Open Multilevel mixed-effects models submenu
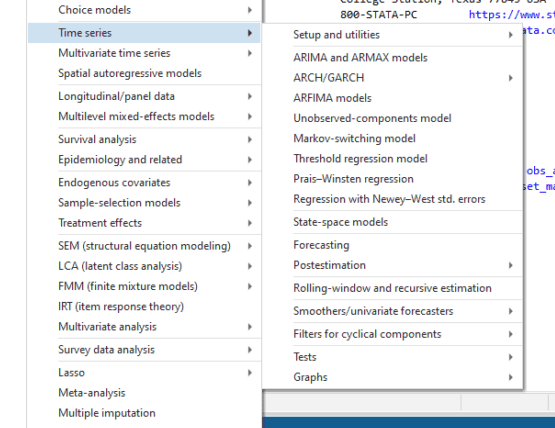The image size is (555, 428). [x=144, y=116]
